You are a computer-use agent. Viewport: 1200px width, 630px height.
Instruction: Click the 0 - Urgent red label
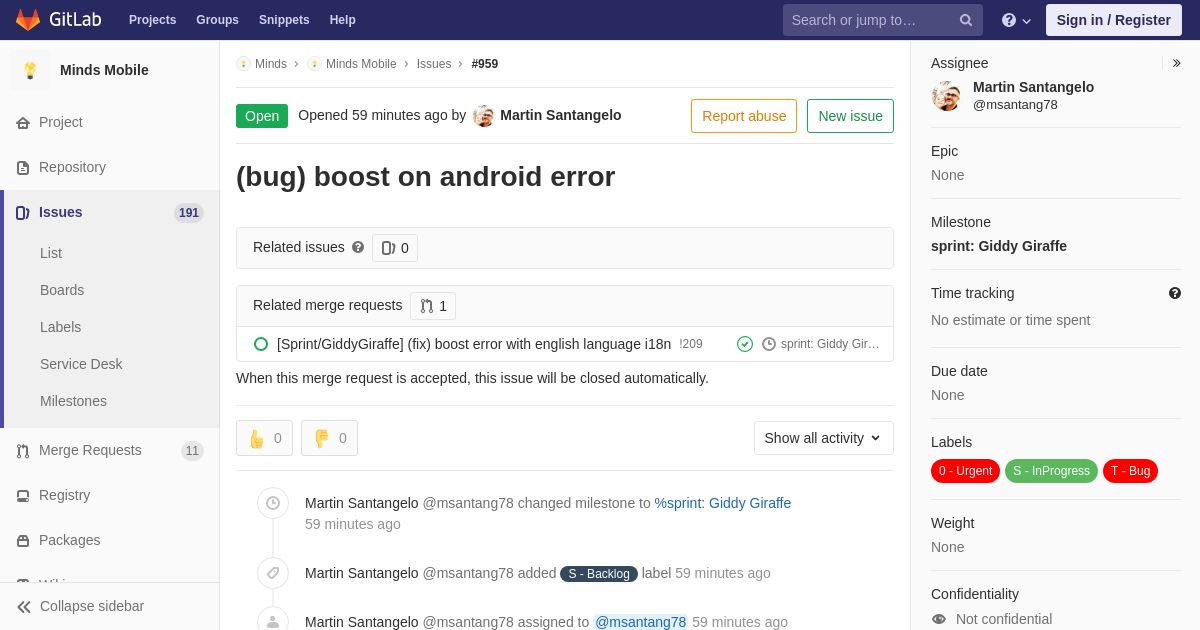pyautogui.click(x=965, y=471)
